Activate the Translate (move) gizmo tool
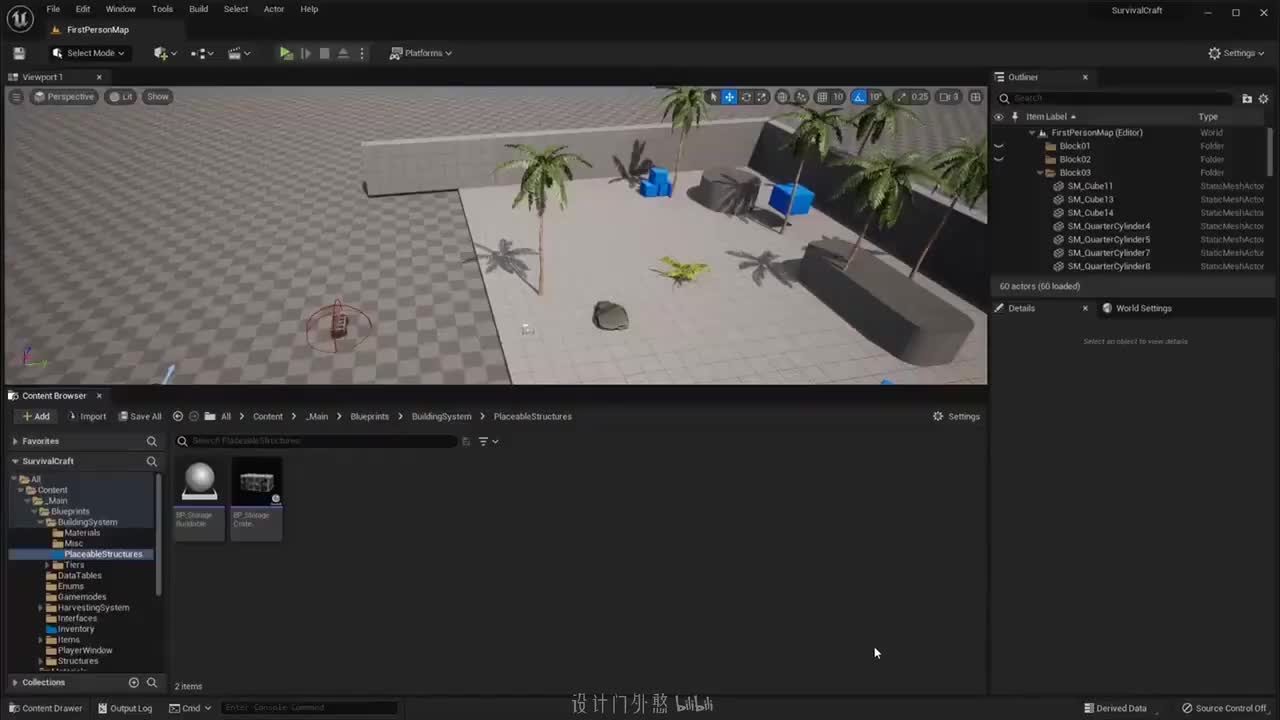Screen dimensions: 1280x720 click(729, 97)
